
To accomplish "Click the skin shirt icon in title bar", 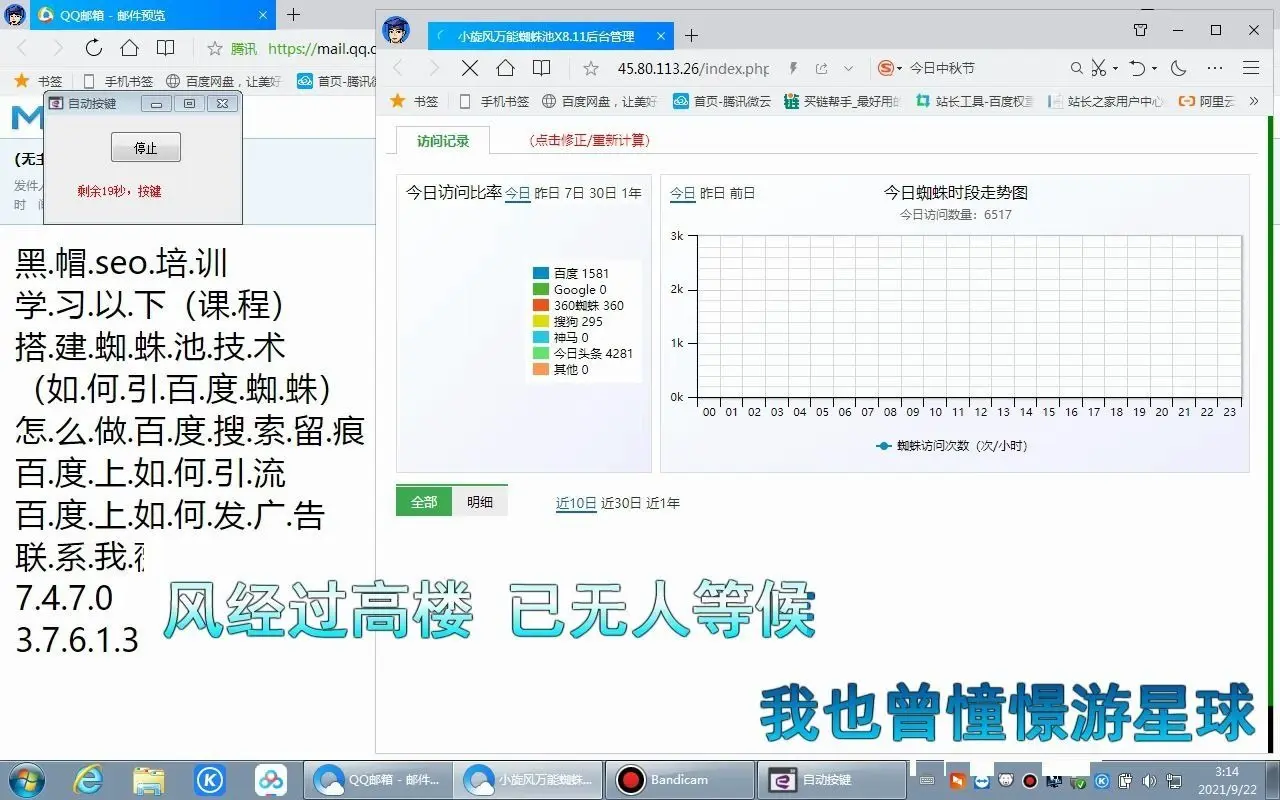I will pos(1141,30).
